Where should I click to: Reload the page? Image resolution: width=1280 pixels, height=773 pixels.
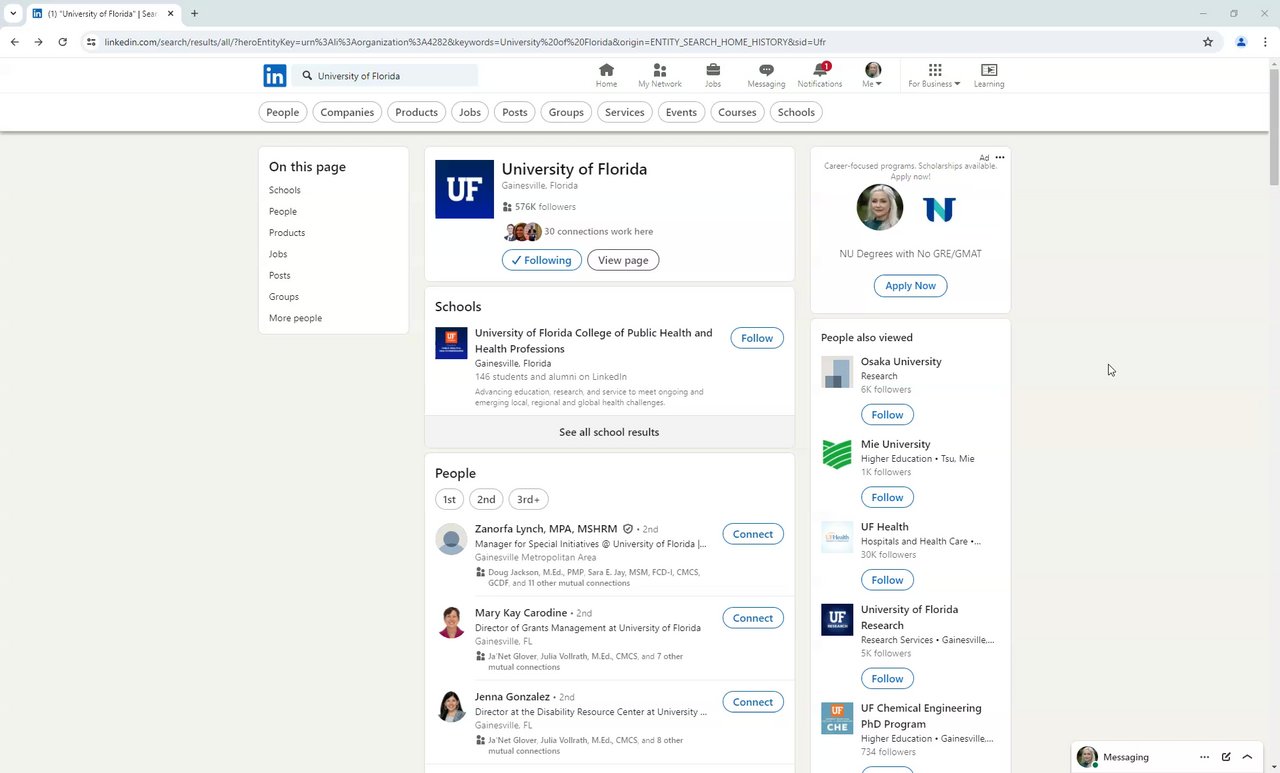click(x=62, y=42)
